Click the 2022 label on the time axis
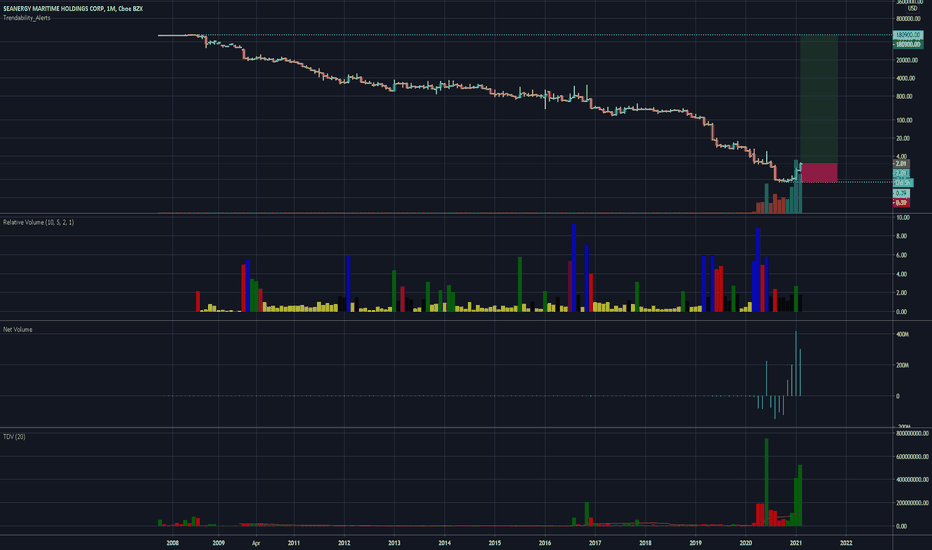The width and height of the screenshot is (932, 550). pos(846,543)
